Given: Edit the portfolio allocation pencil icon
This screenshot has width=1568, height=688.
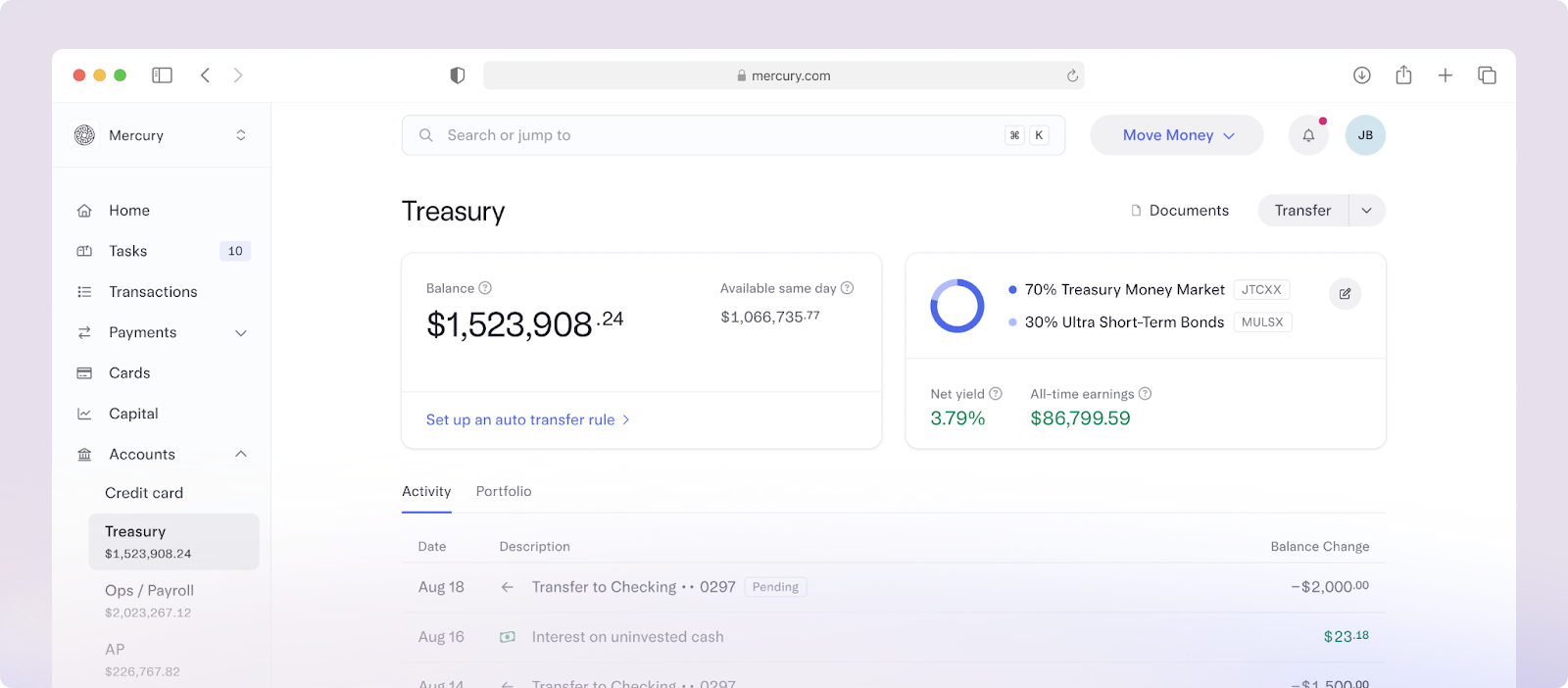Looking at the screenshot, I should pos(1346,294).
